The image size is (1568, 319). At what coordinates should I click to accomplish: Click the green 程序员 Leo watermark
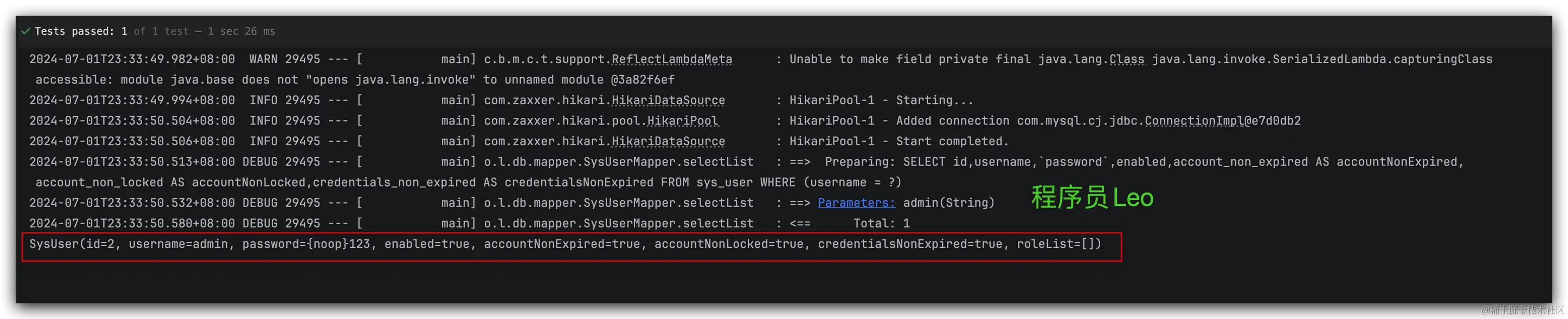tap(1092, 197)
